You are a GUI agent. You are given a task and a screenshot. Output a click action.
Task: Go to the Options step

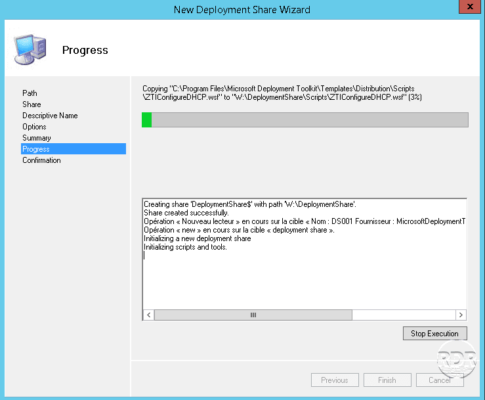pyautogui.click(x=34, y=127)
